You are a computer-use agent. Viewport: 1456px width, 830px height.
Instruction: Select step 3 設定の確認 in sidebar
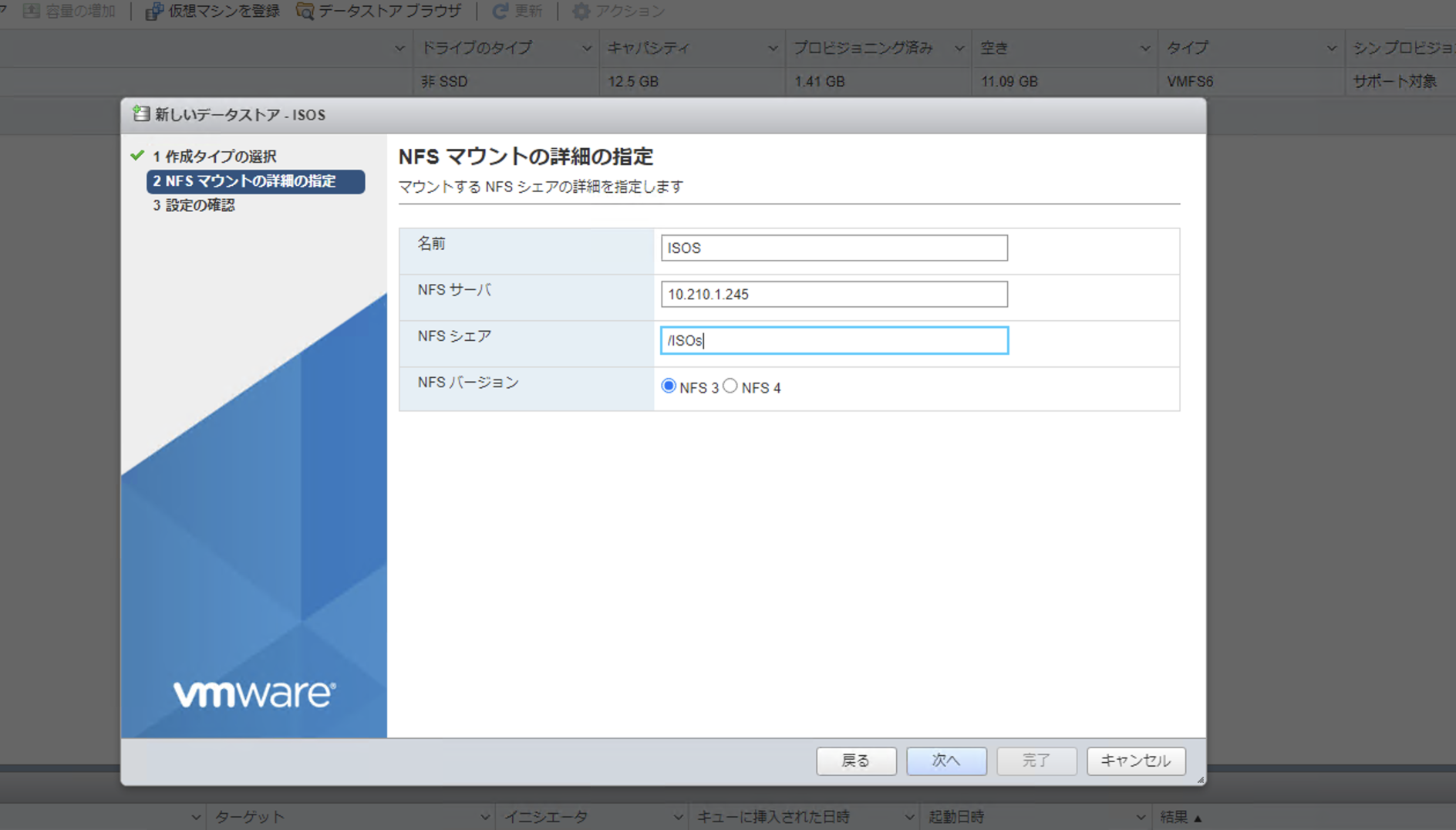[194, 205]
